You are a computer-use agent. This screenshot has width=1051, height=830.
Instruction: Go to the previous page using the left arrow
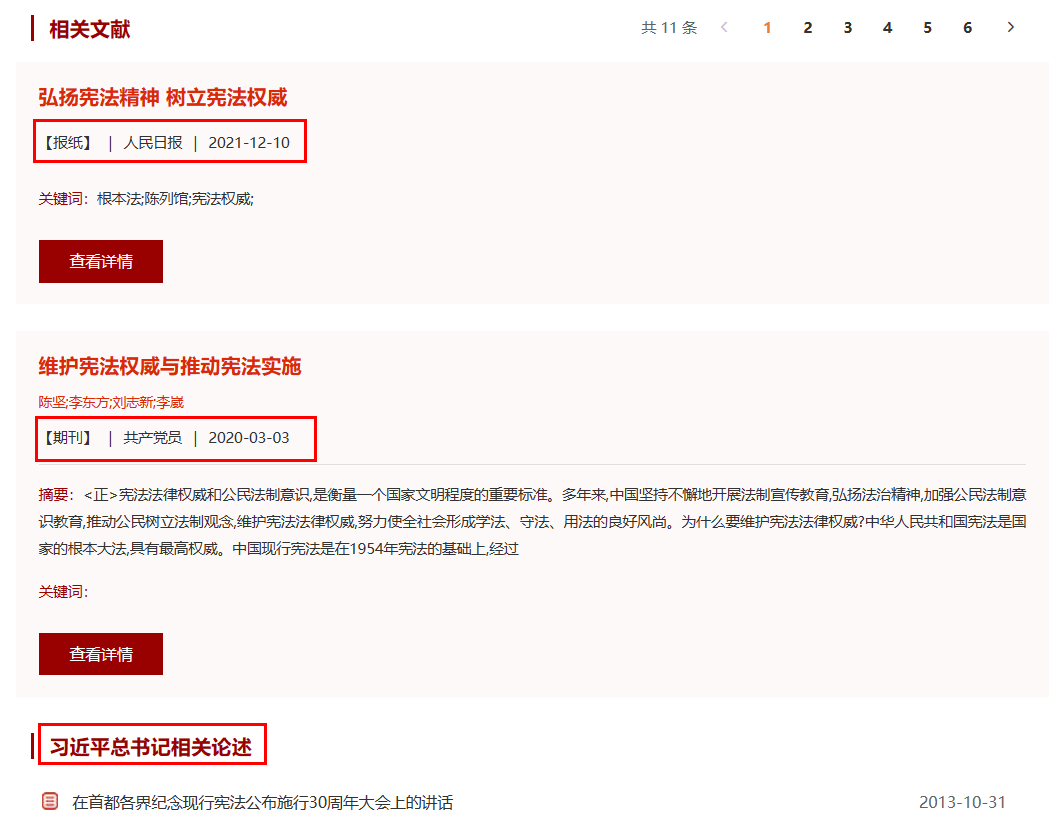[724, 27]
